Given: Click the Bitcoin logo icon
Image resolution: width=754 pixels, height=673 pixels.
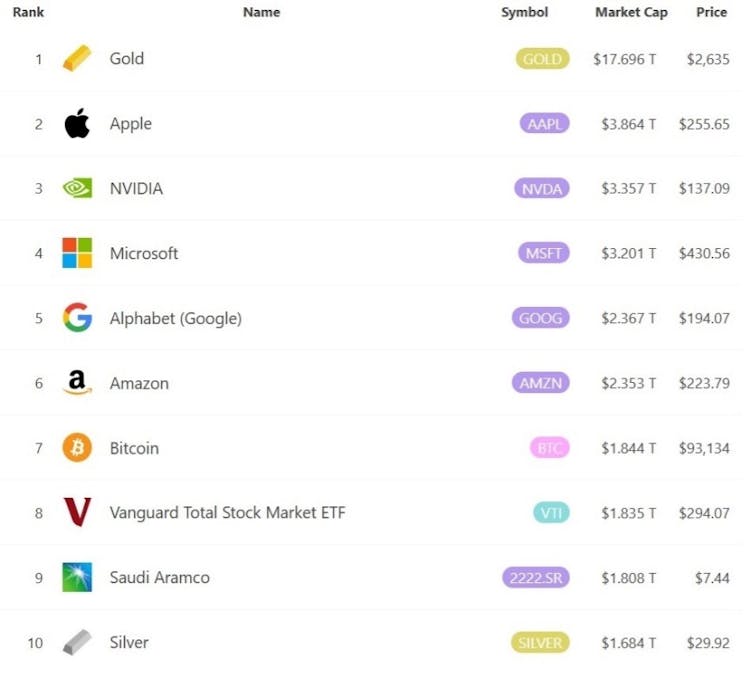Looking at the screenshot, I should [77, 448].
